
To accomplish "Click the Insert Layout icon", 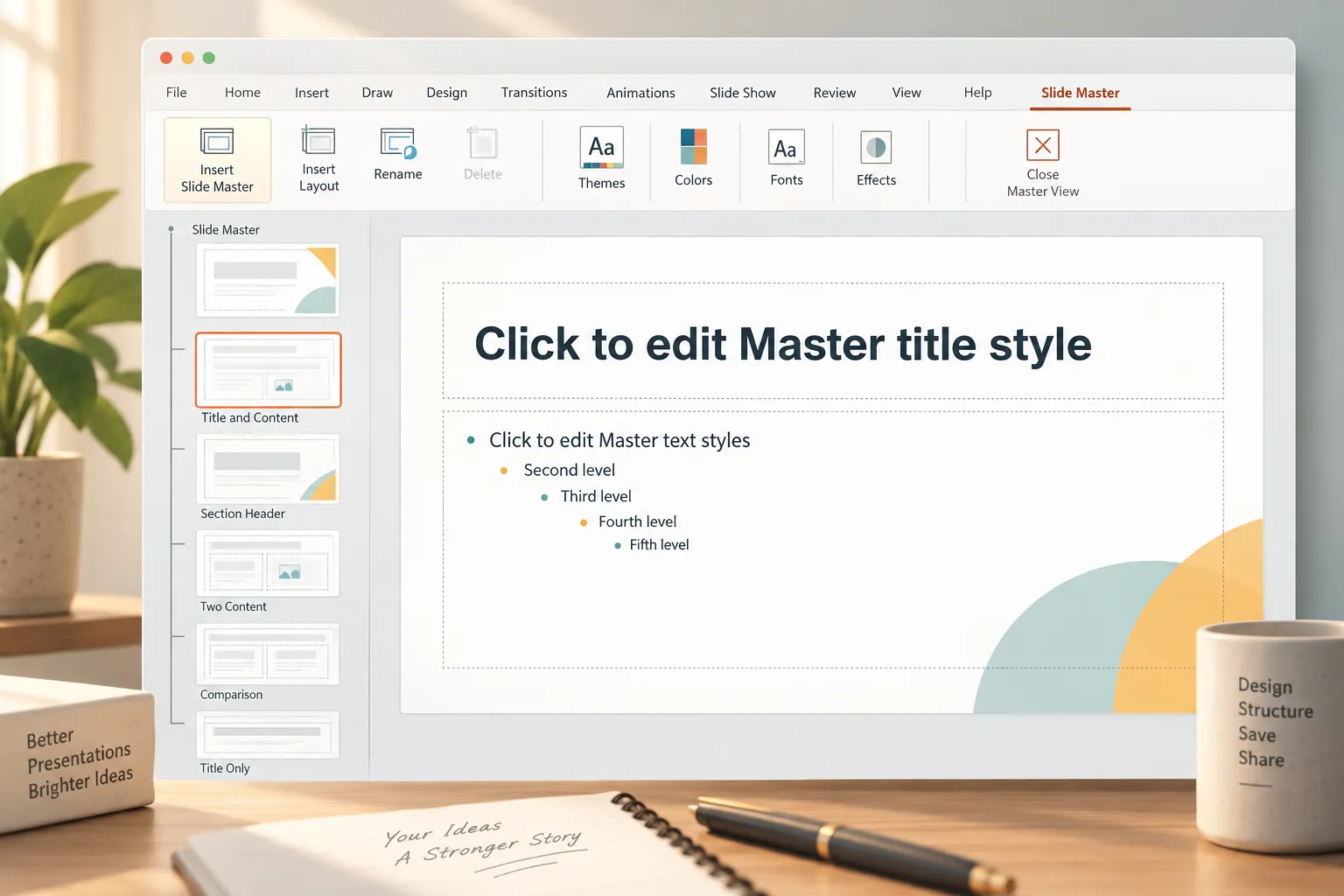I will [318, 141].
